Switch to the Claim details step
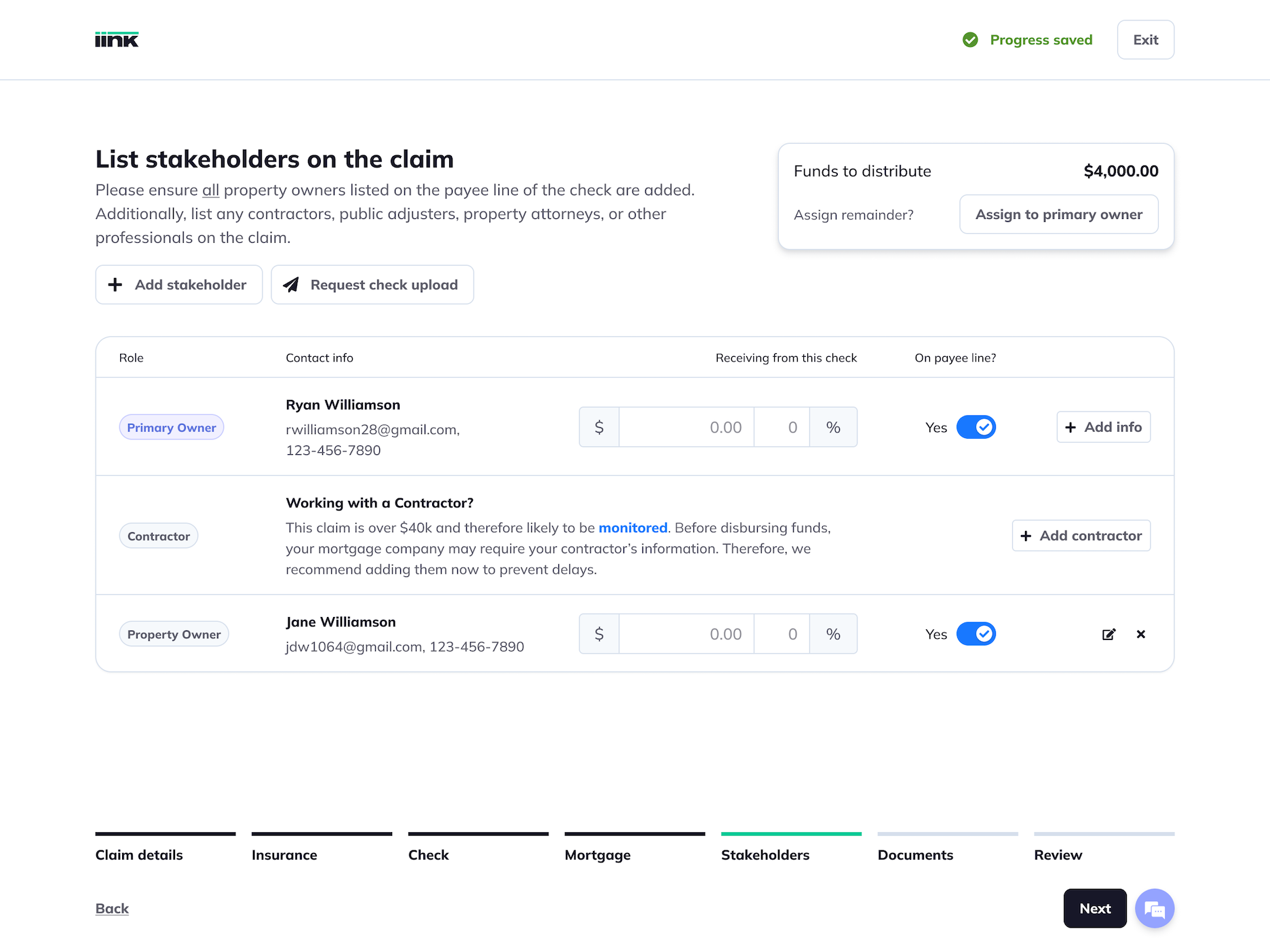This screenshot has height=952, width=1270. click(x=139, y=854)
